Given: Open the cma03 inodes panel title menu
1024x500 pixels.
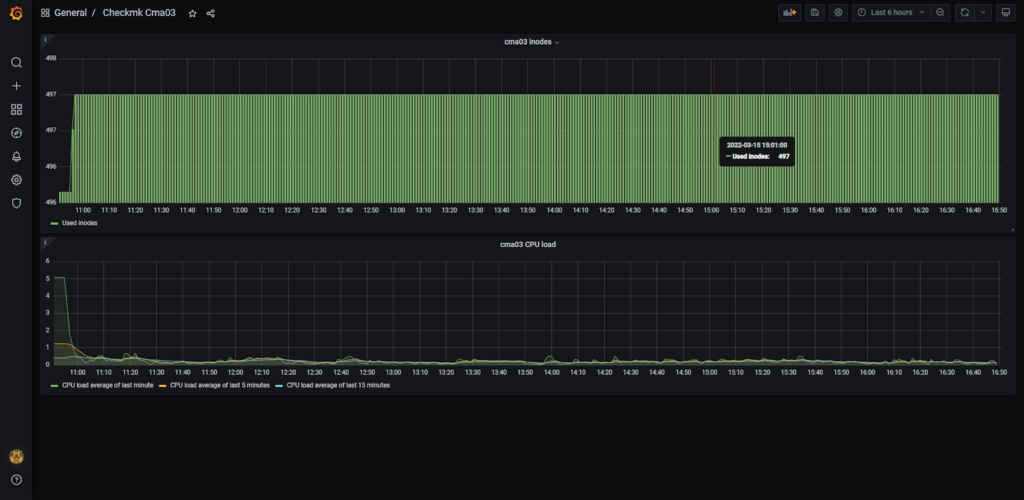Looking at the screenshot, I should coord(531,42).
